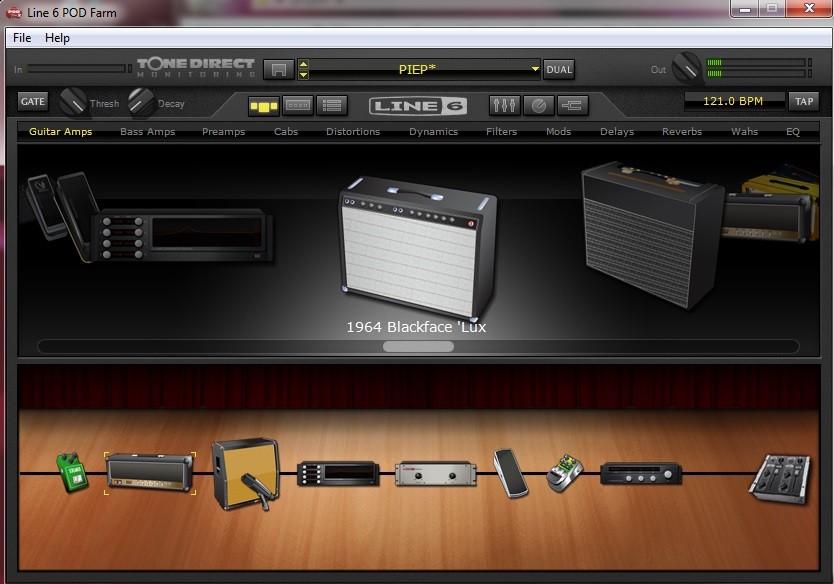The image size is (834, 584).
Task: Open the PIEP* preset dropdown
Action: (x=535, y=69)
